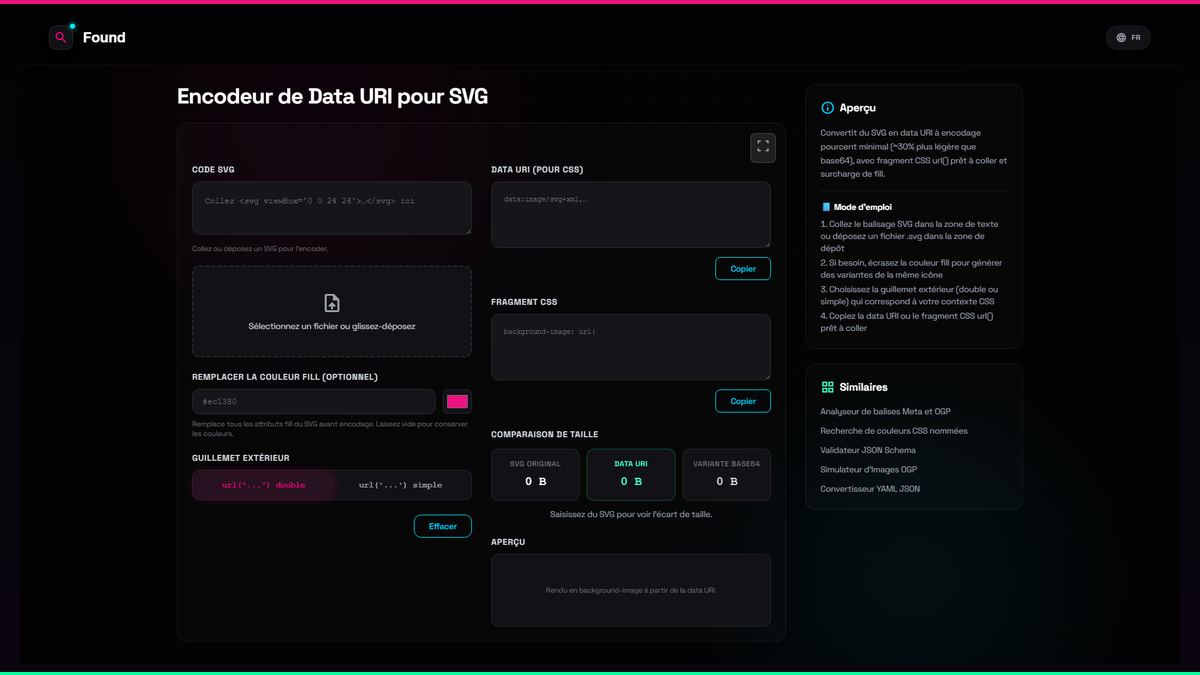Click the globe icon in language button
Image resolution: width=1200 pixels, height=675 pixels.
pos(1121,38)
